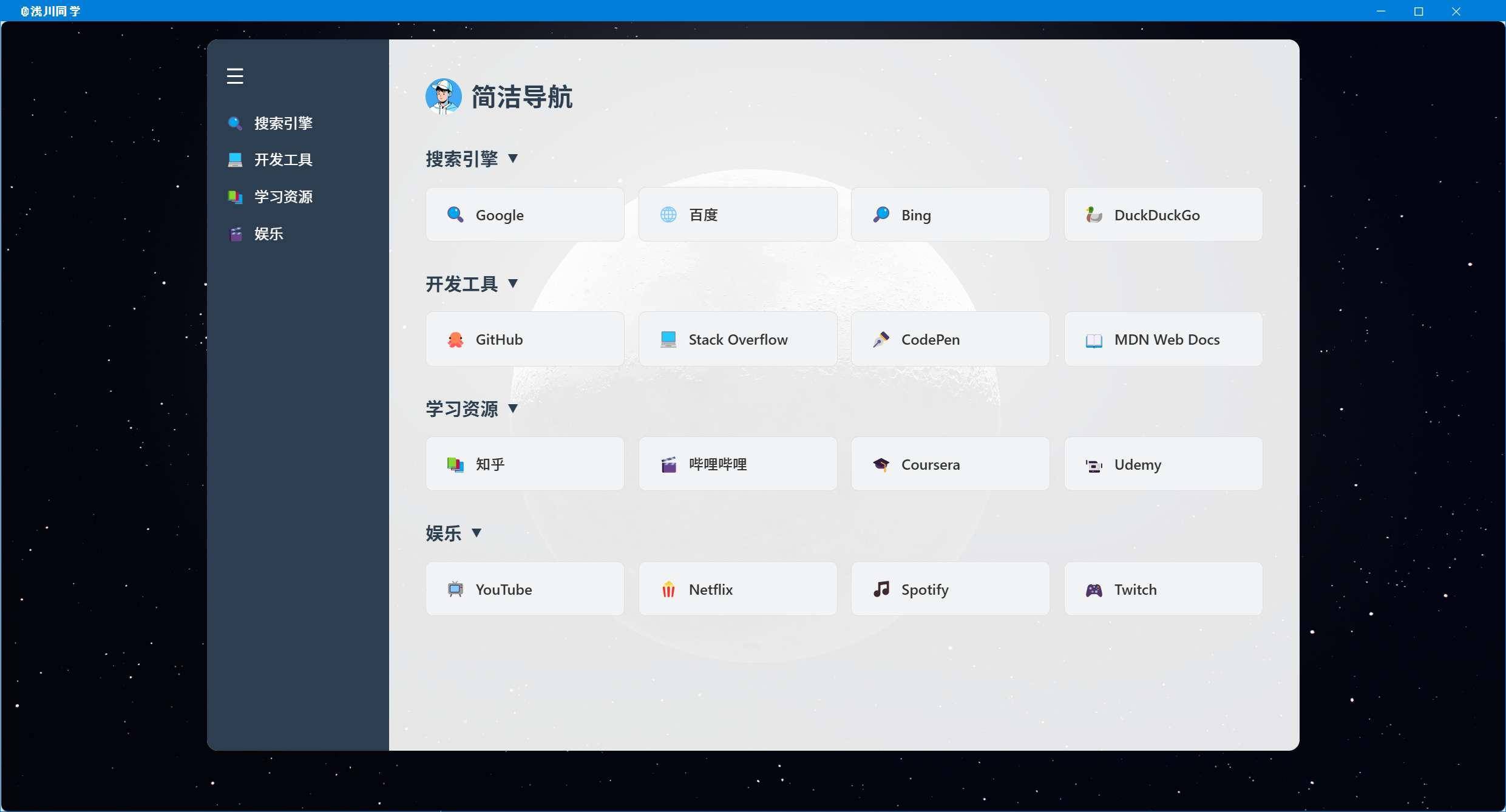Click the graduation cap icon on Coursera
The width and height of the screenshot is (1506, 812).
[881, 464]
